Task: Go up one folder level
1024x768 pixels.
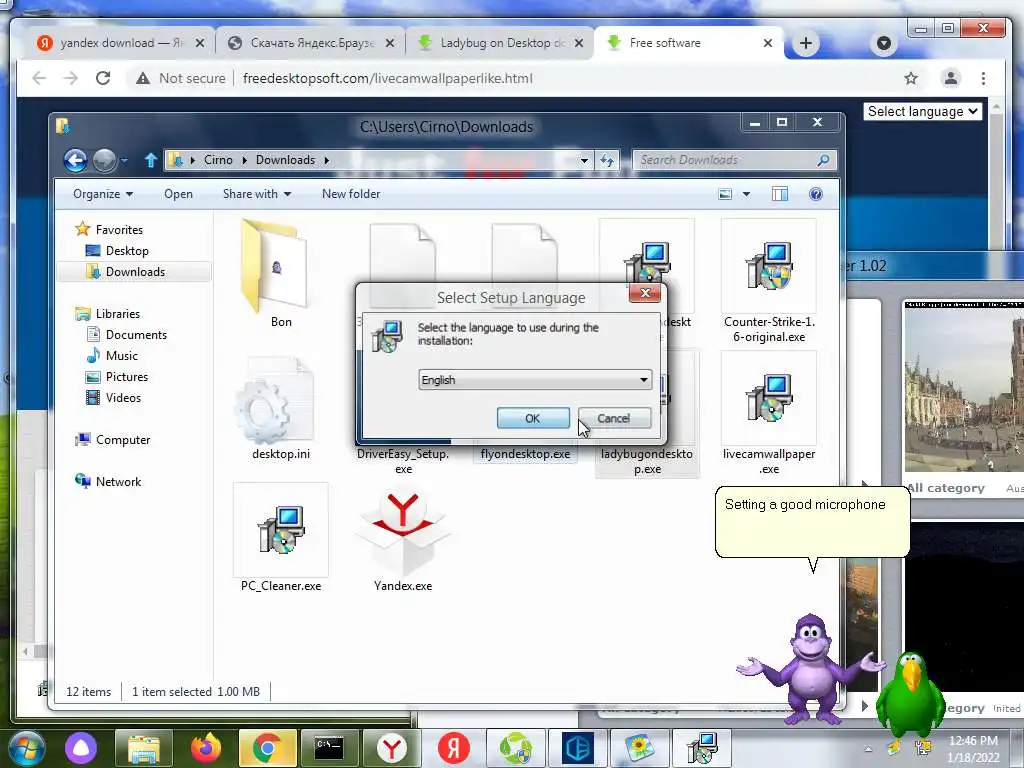Action: [x=151, y=160]
